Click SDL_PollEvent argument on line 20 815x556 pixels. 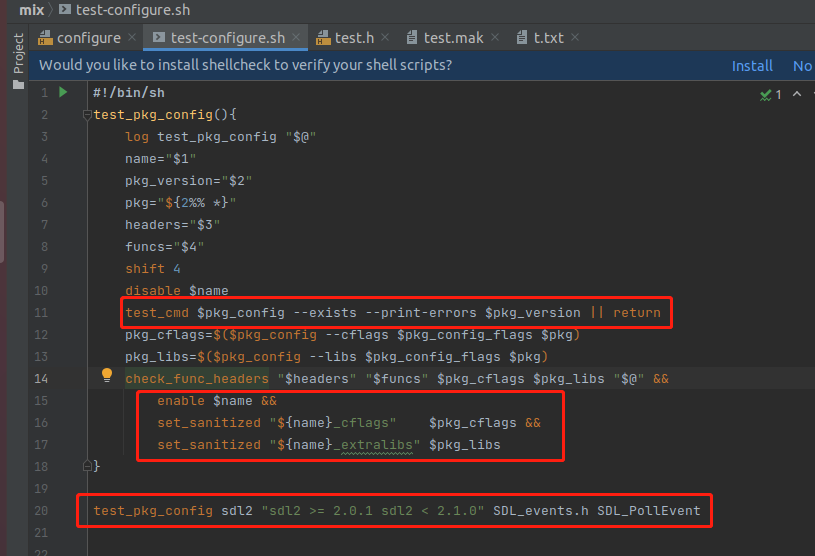tap(649, 511)
